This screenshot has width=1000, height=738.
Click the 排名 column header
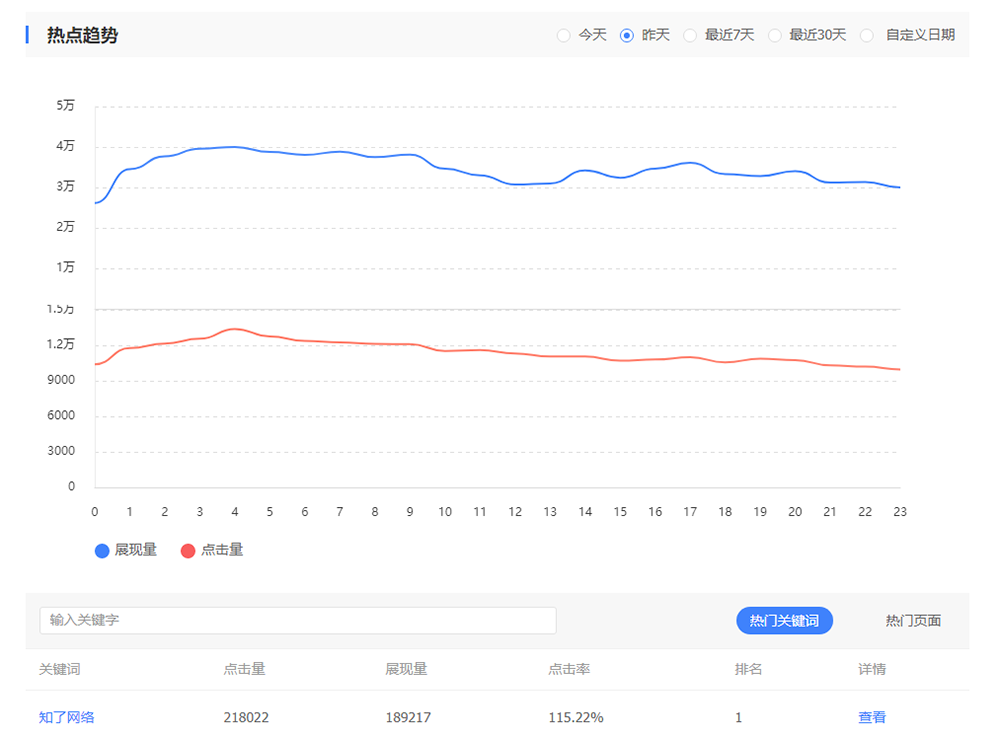tap(748, 669)
